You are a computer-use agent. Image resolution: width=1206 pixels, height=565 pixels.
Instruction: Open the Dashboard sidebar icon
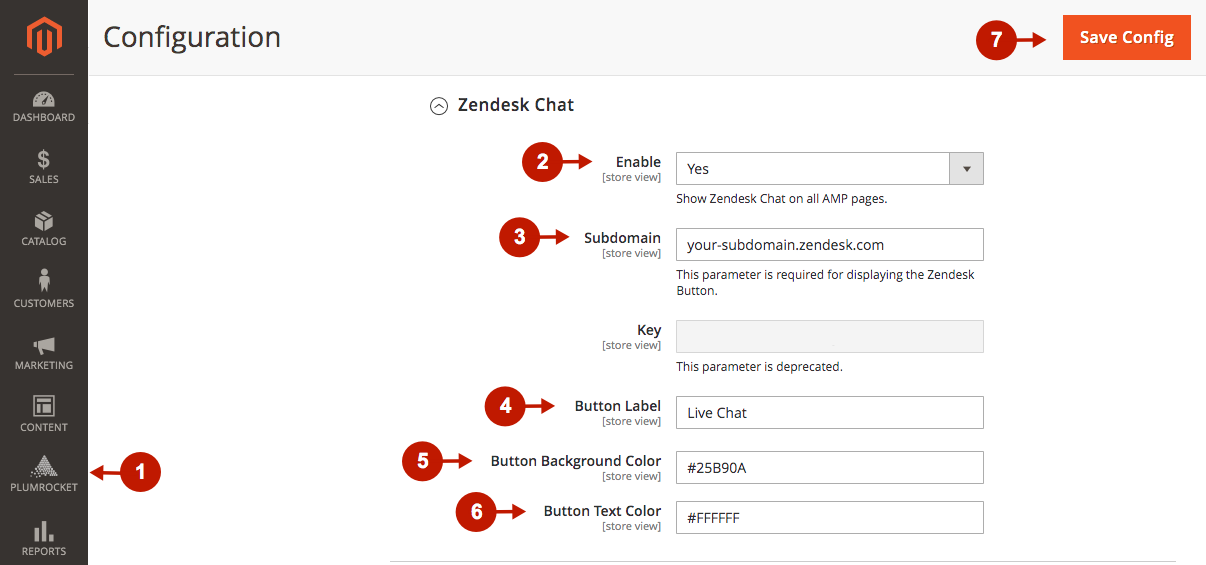[x=44, y=99]
